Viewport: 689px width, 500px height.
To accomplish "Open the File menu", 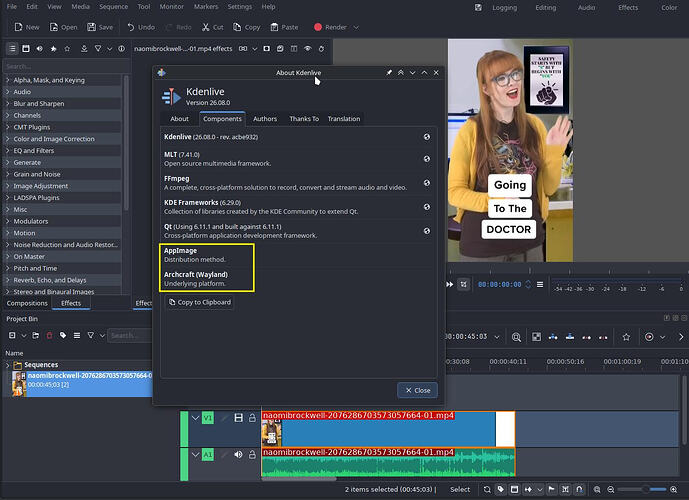I will coord(12,7).
